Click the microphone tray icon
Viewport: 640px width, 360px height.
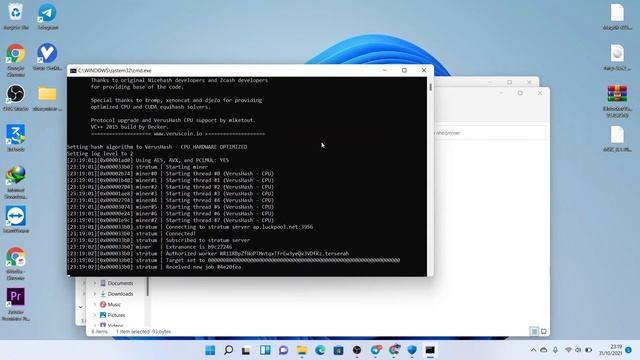tap(555, 350)
